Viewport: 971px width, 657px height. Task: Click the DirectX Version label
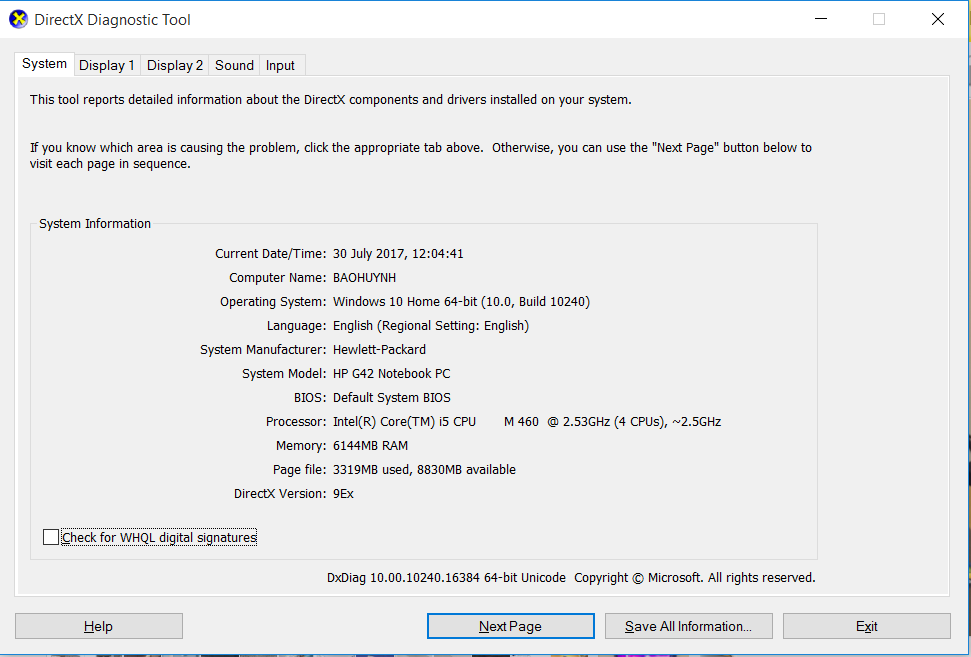pyautogui.click(x=280, y=494)
